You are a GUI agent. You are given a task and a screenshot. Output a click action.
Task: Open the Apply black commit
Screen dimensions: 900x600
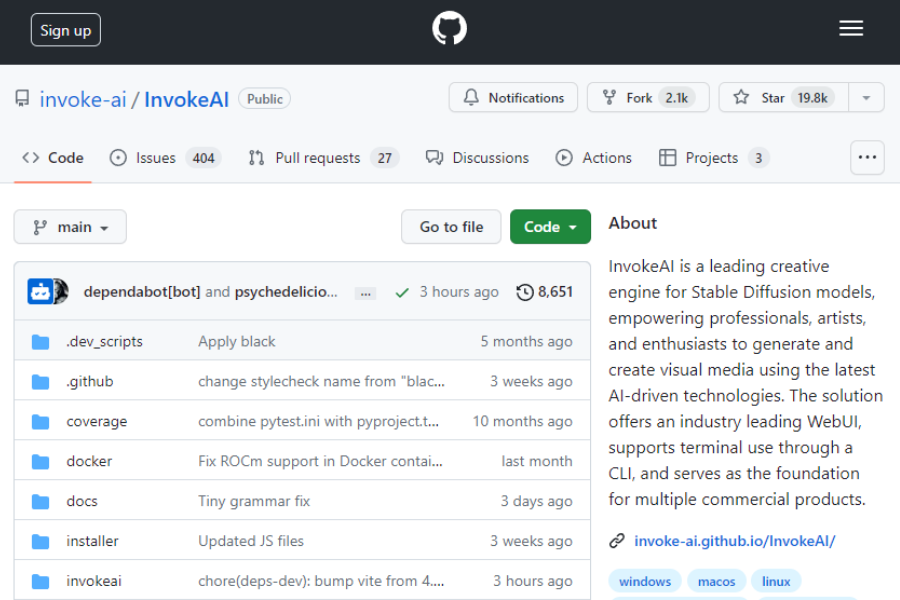[236, 342]
